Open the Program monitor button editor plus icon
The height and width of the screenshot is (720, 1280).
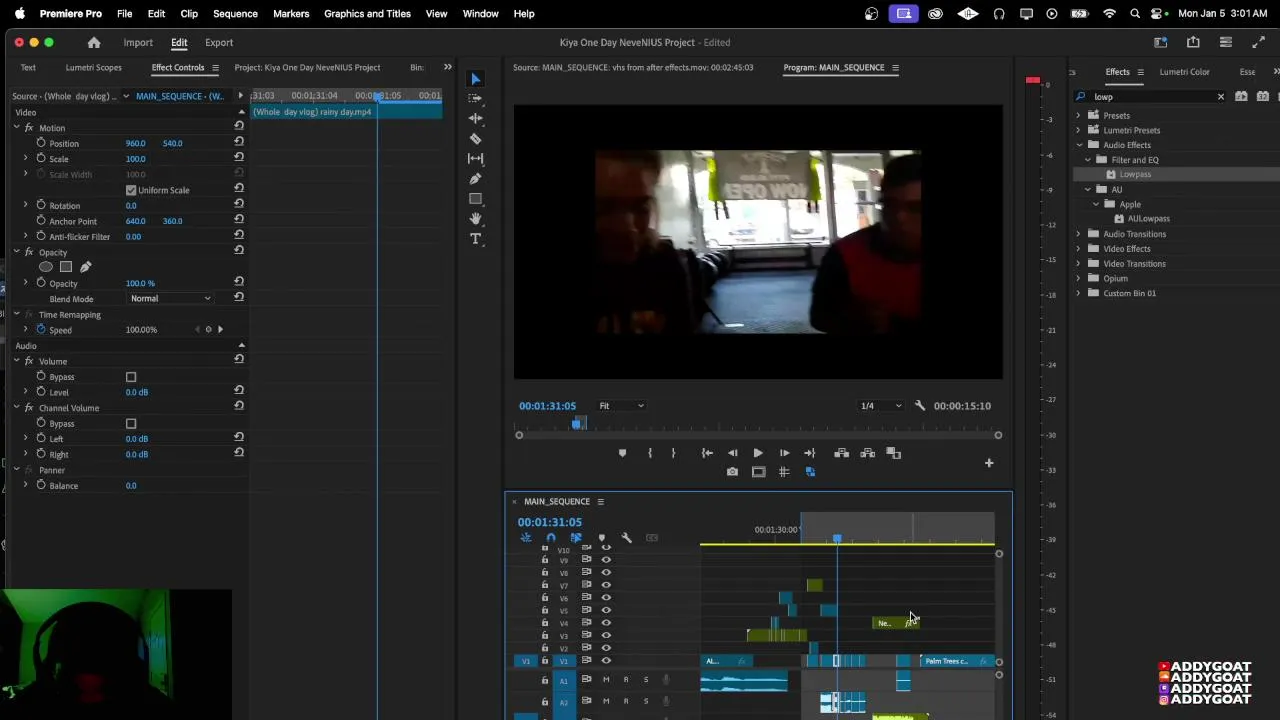point(989,463)
